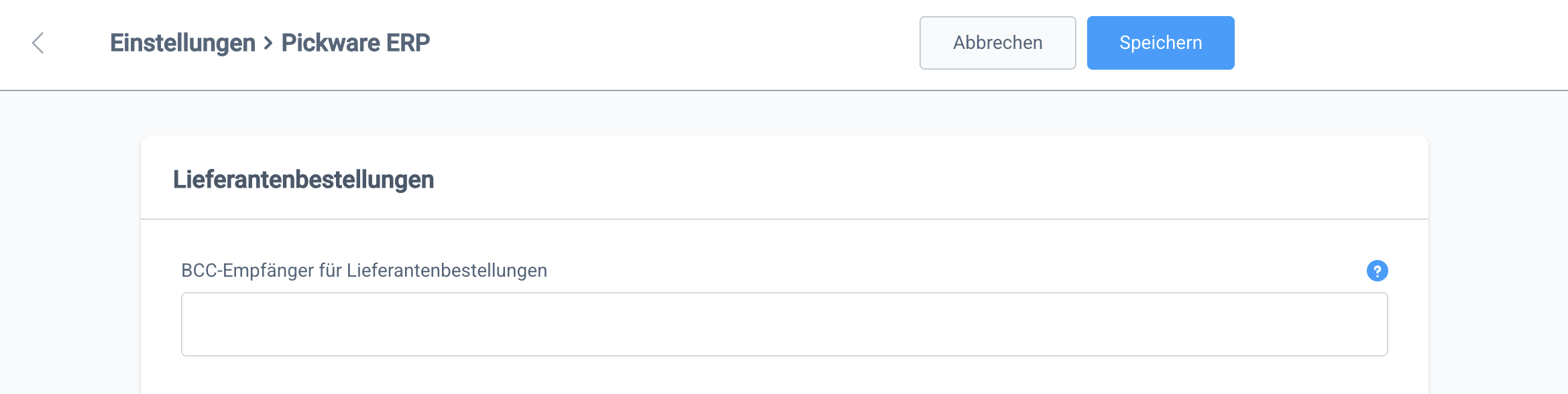
Task: Click the blue question mark icon
Action: [x=1377, y=271]
